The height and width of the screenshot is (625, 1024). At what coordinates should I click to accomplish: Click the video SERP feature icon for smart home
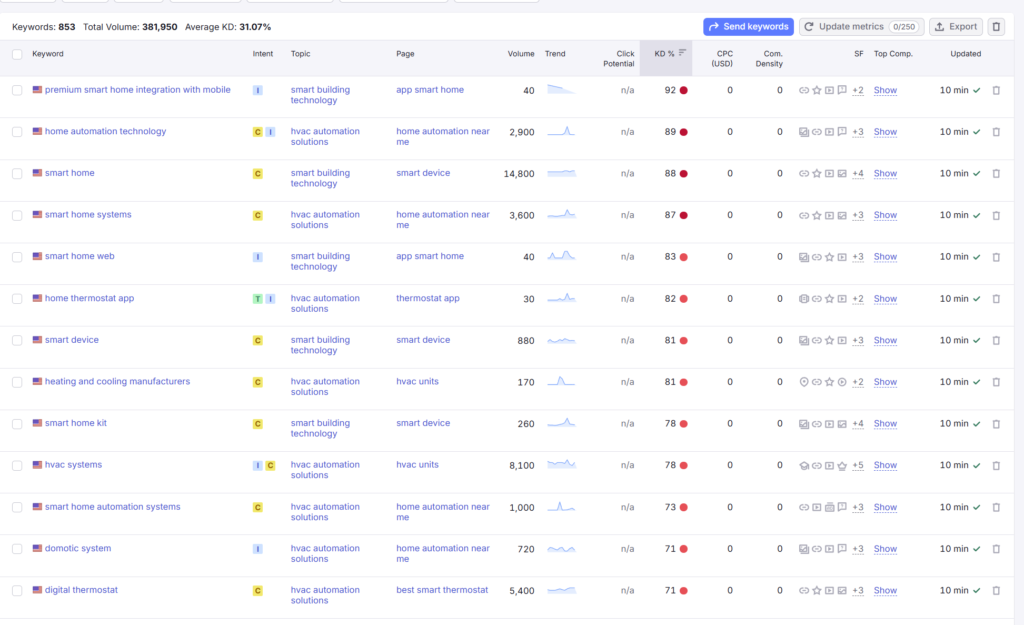tap(830, 173)
